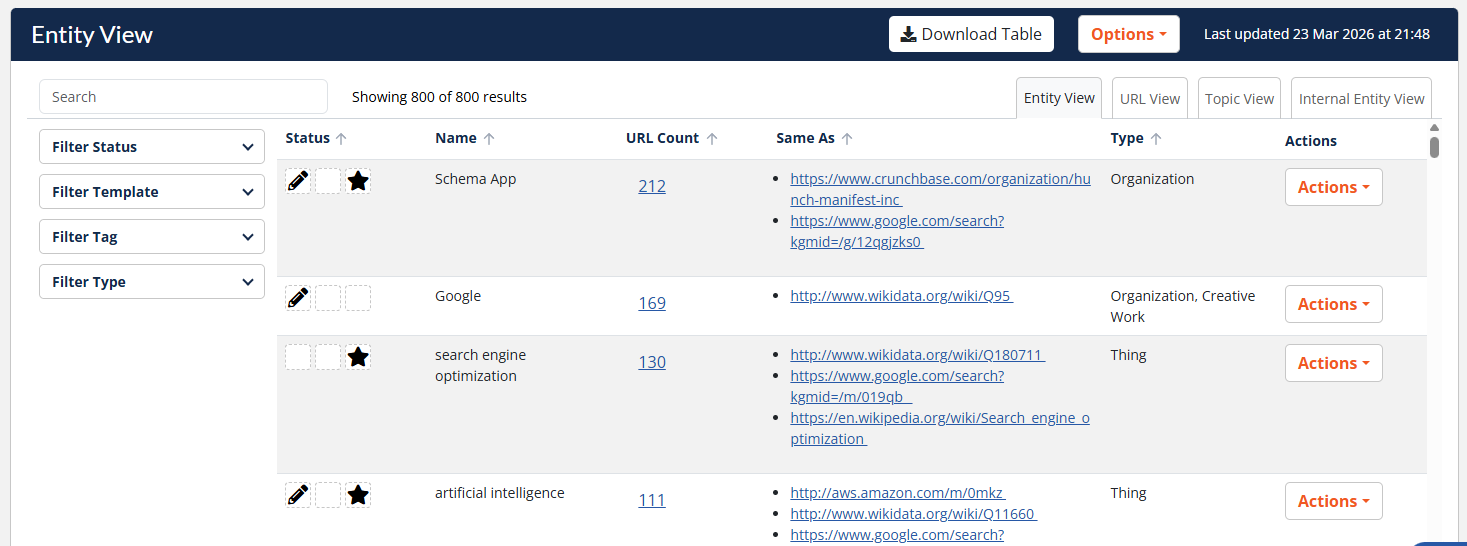Open the aws.amazon.com/m/0mkz link

coord(897,493)
